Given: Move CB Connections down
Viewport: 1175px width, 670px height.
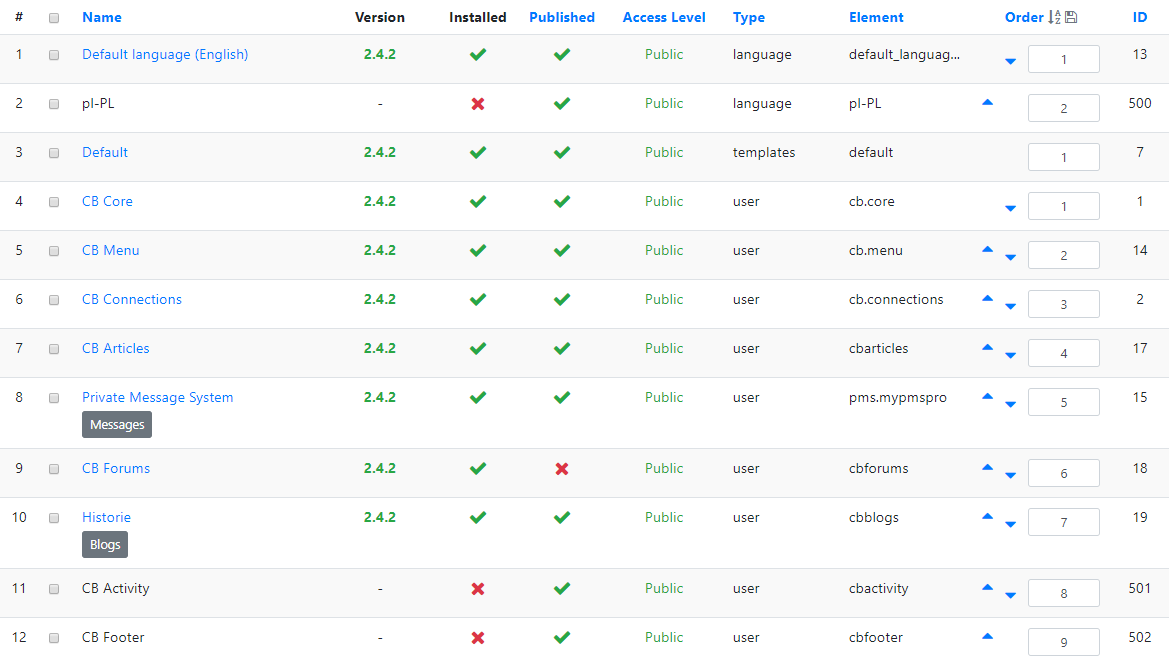Looking at the screenshot, I should (1010, 307).
